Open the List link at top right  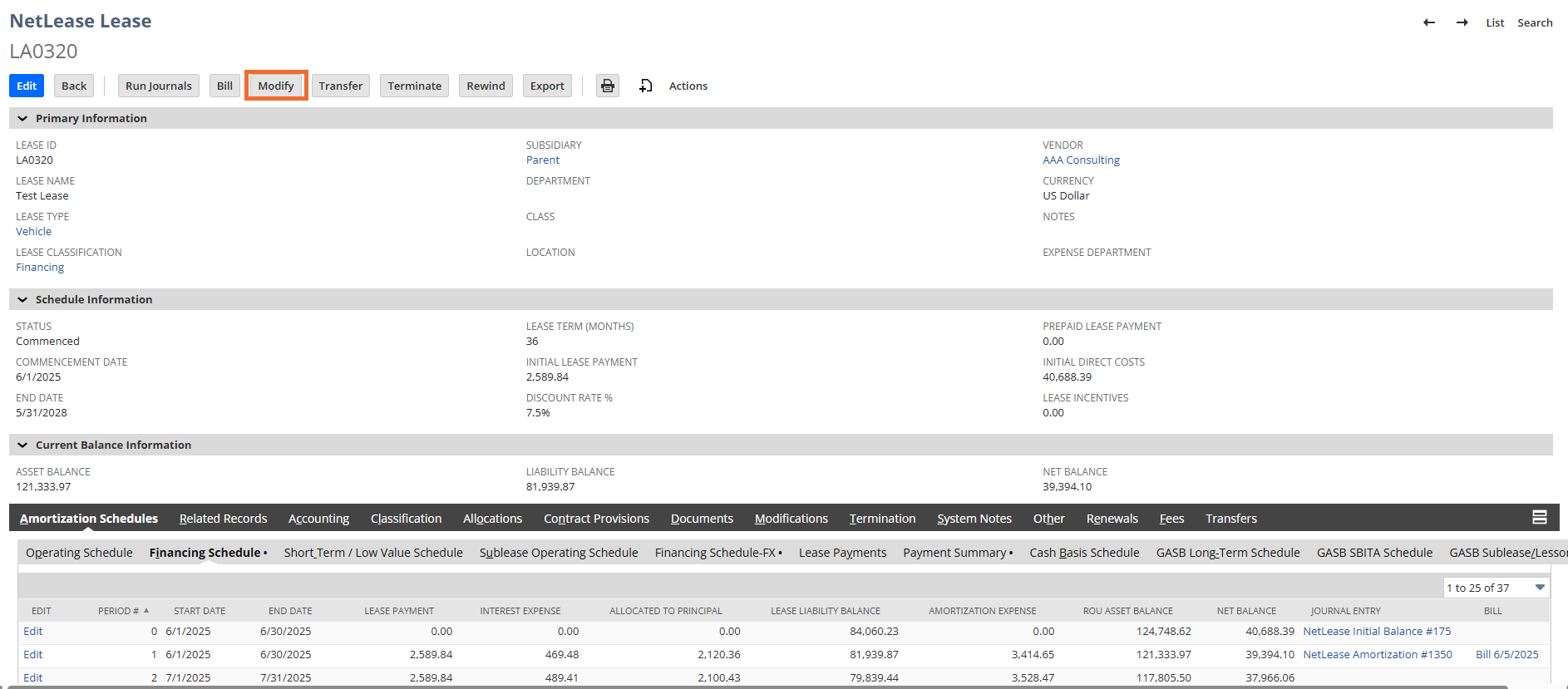(1495, 22)
